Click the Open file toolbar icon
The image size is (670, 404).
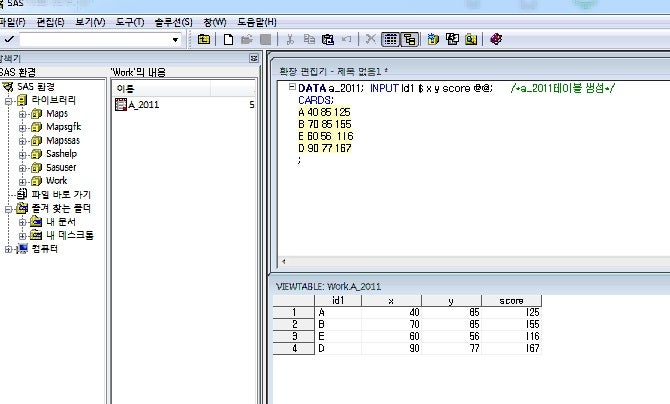tap(247, 39)
